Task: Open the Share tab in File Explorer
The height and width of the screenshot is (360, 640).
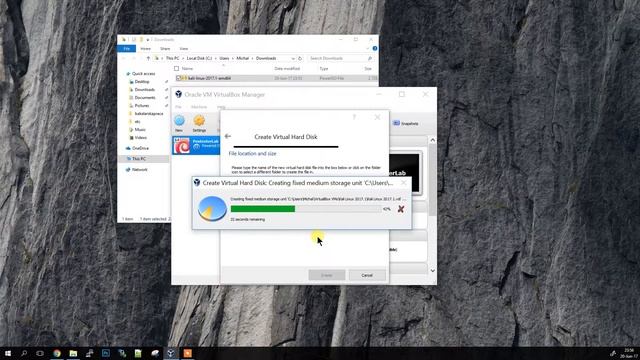Action: [165, 49]
